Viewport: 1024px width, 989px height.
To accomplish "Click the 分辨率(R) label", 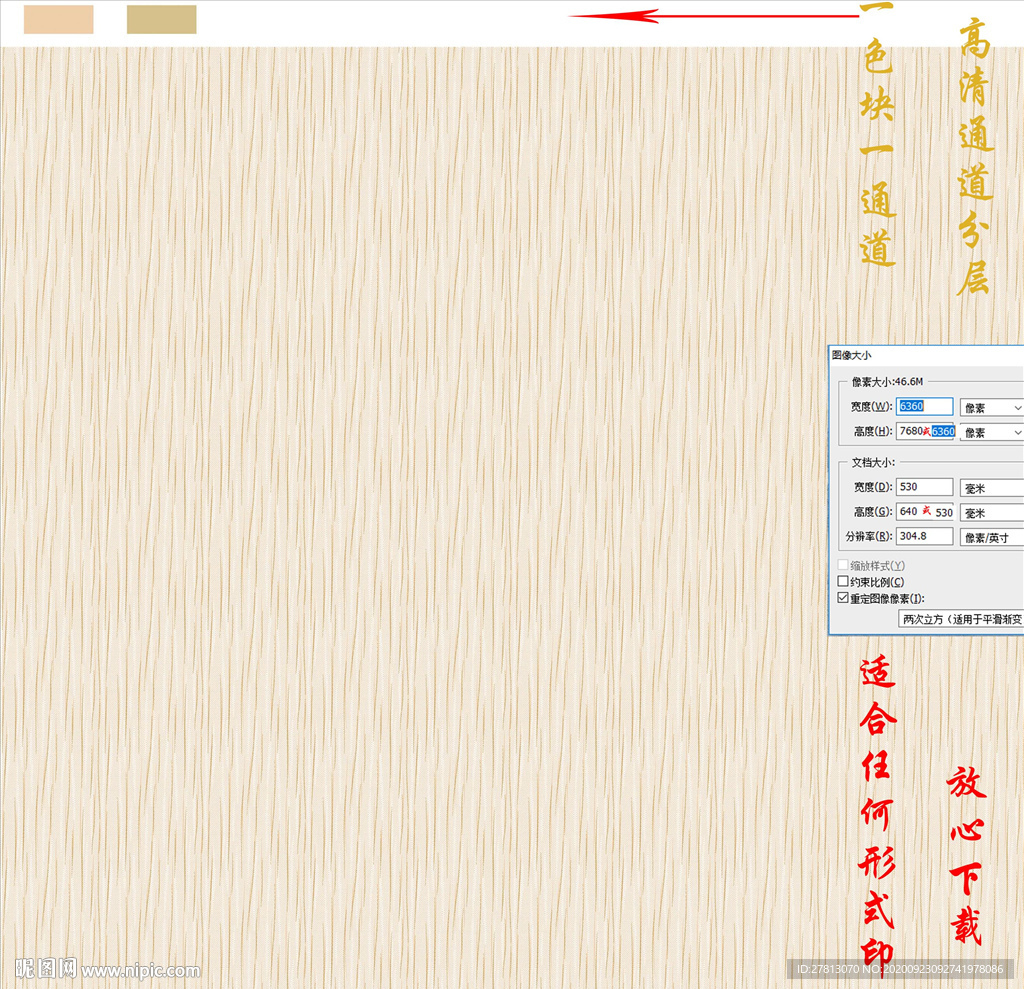I will pyautogui.click(x=869, y=536).
